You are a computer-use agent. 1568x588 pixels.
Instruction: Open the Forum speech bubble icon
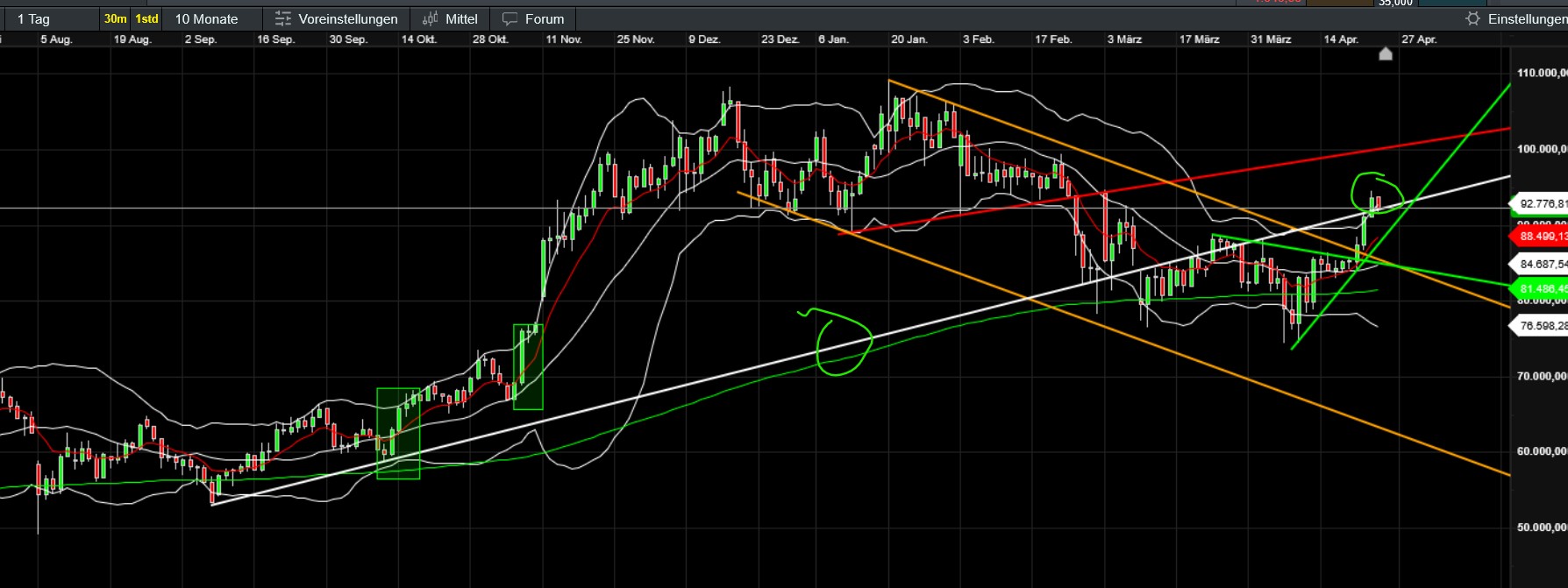[x=510, y=18]
